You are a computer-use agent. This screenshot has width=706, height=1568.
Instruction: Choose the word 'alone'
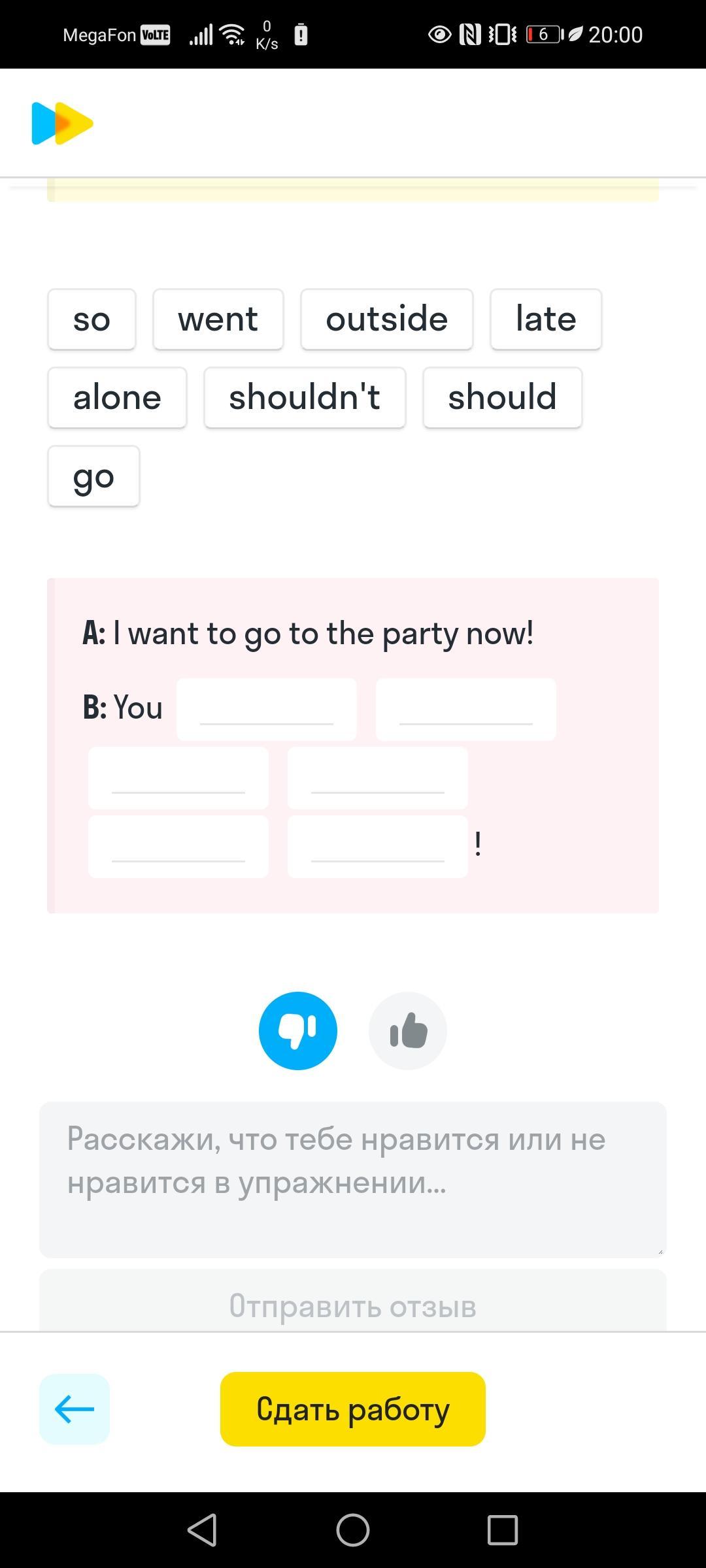pos(118,398)
